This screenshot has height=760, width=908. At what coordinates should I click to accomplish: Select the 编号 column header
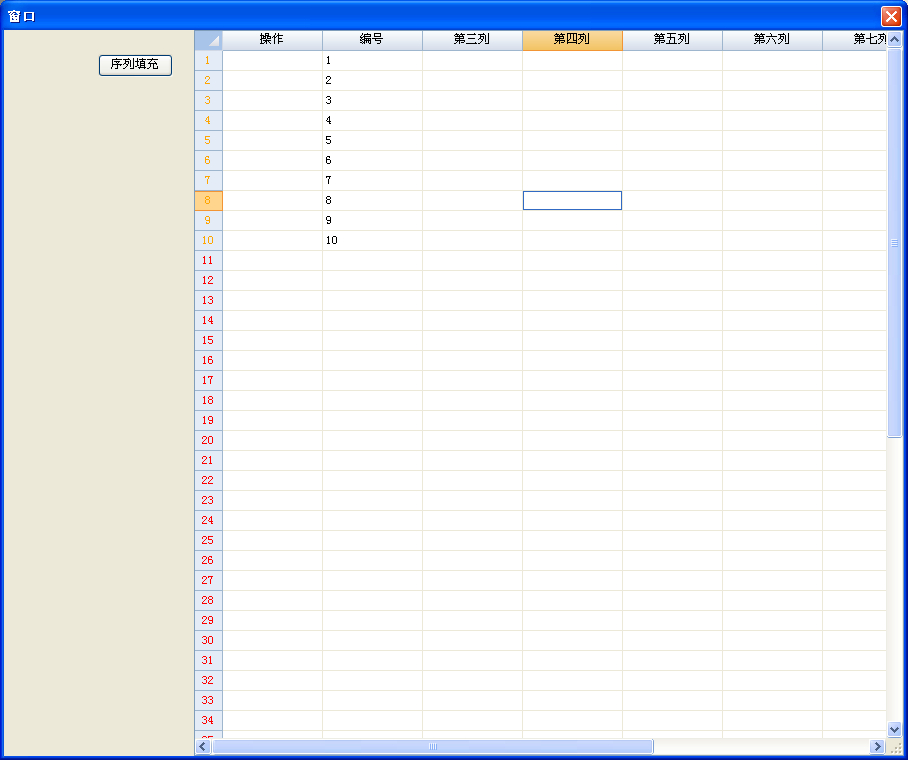coord(372,40)
